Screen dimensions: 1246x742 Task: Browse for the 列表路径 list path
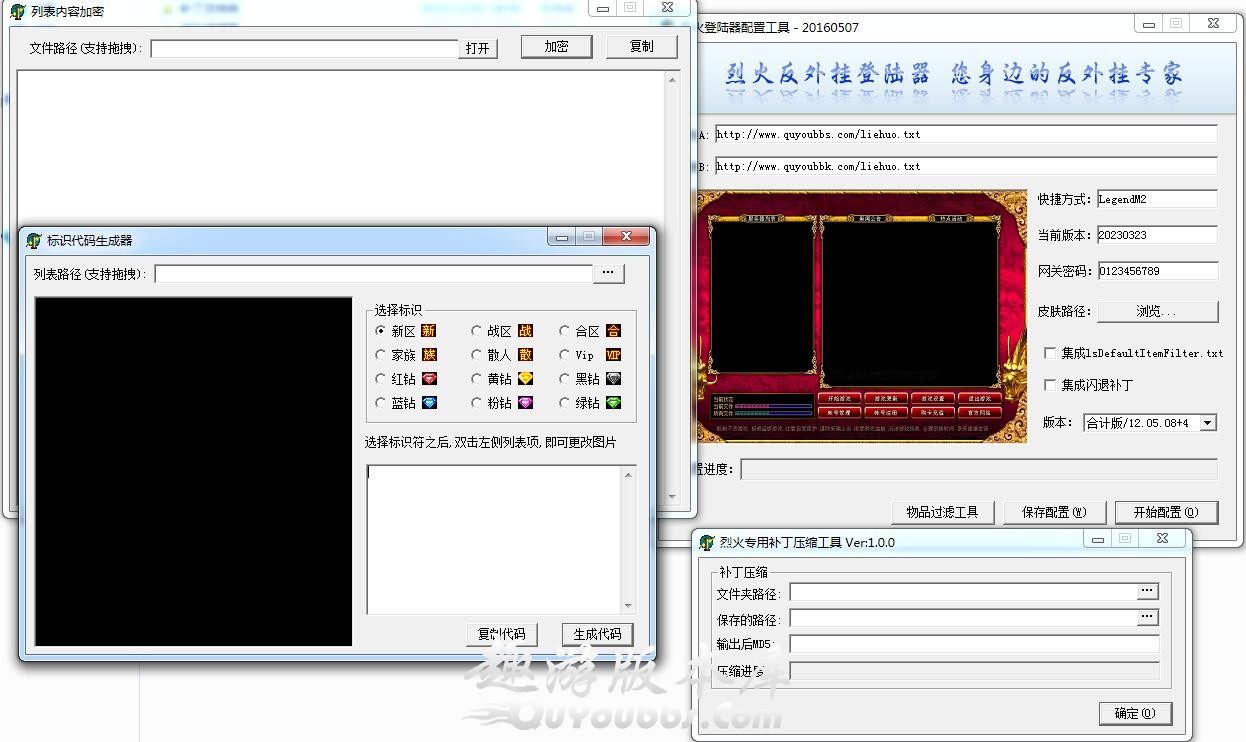(608, 273)
